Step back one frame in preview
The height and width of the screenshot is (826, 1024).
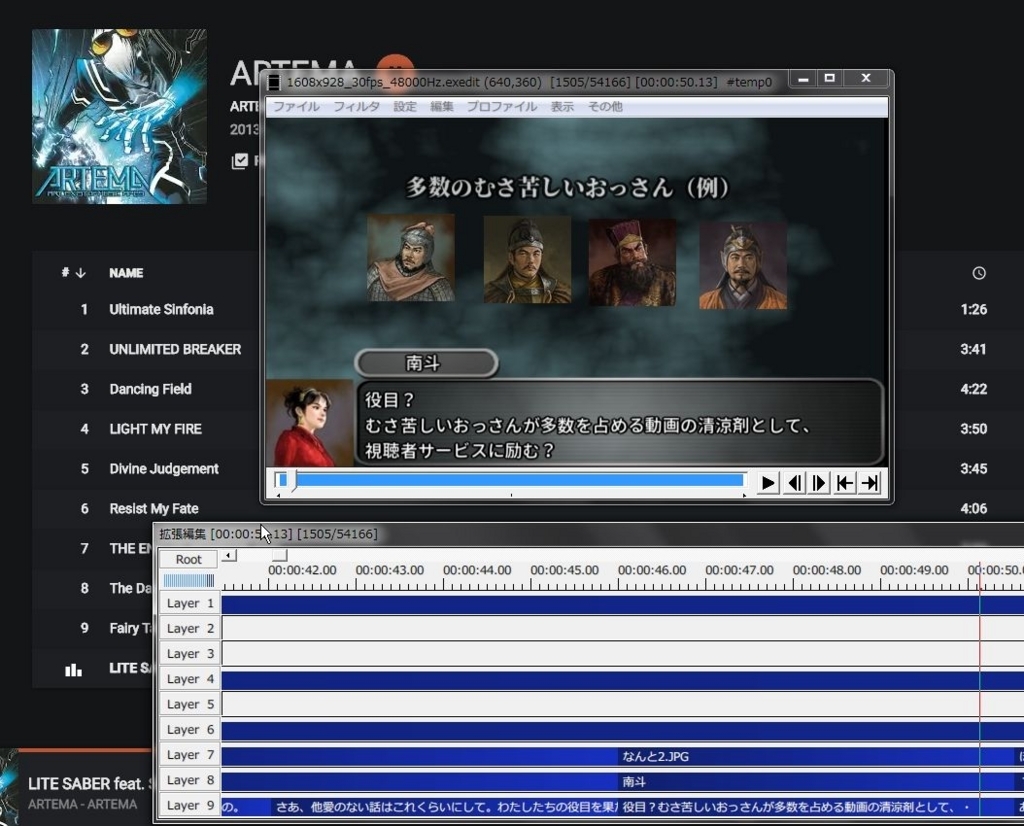coord(794,483)
